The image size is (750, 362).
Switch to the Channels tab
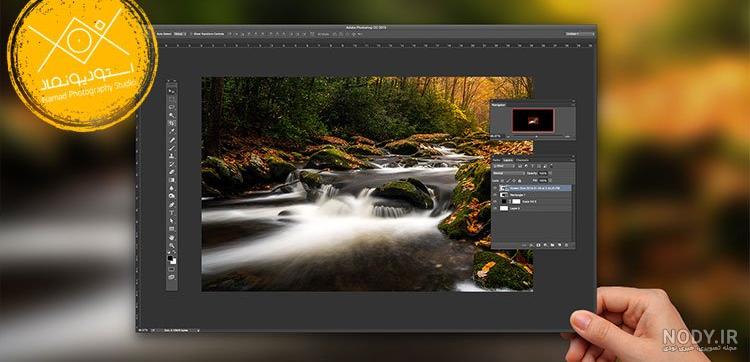point(522,160)
